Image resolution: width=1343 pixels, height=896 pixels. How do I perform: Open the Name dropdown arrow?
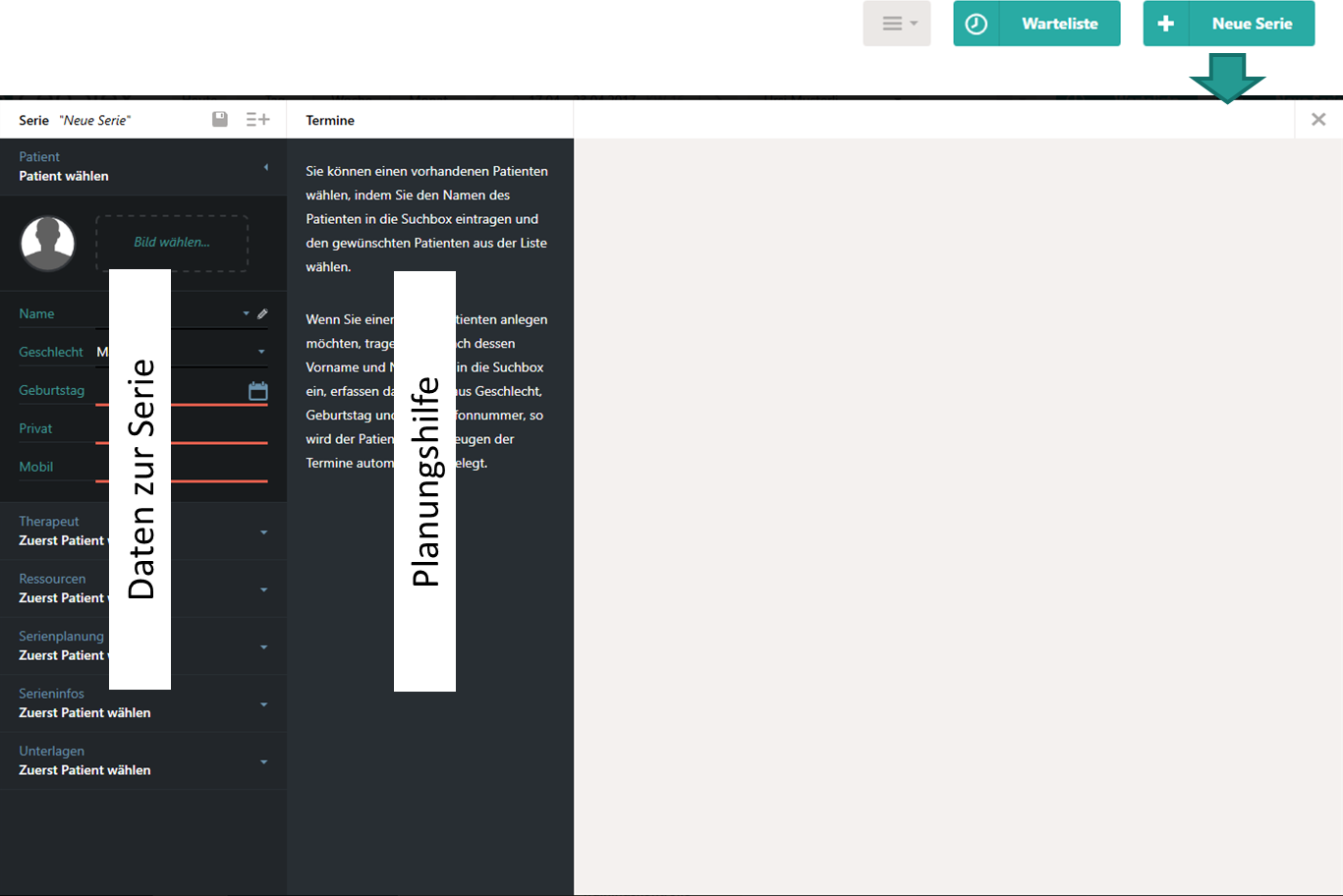(x=246, y=314)
